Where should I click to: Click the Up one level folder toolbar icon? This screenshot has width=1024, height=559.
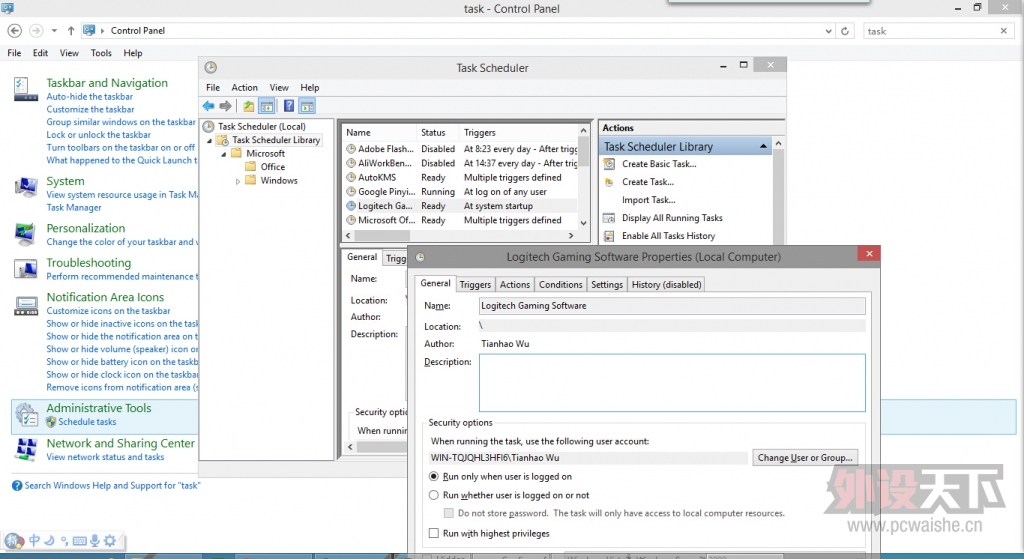click(x=248, y=106)
